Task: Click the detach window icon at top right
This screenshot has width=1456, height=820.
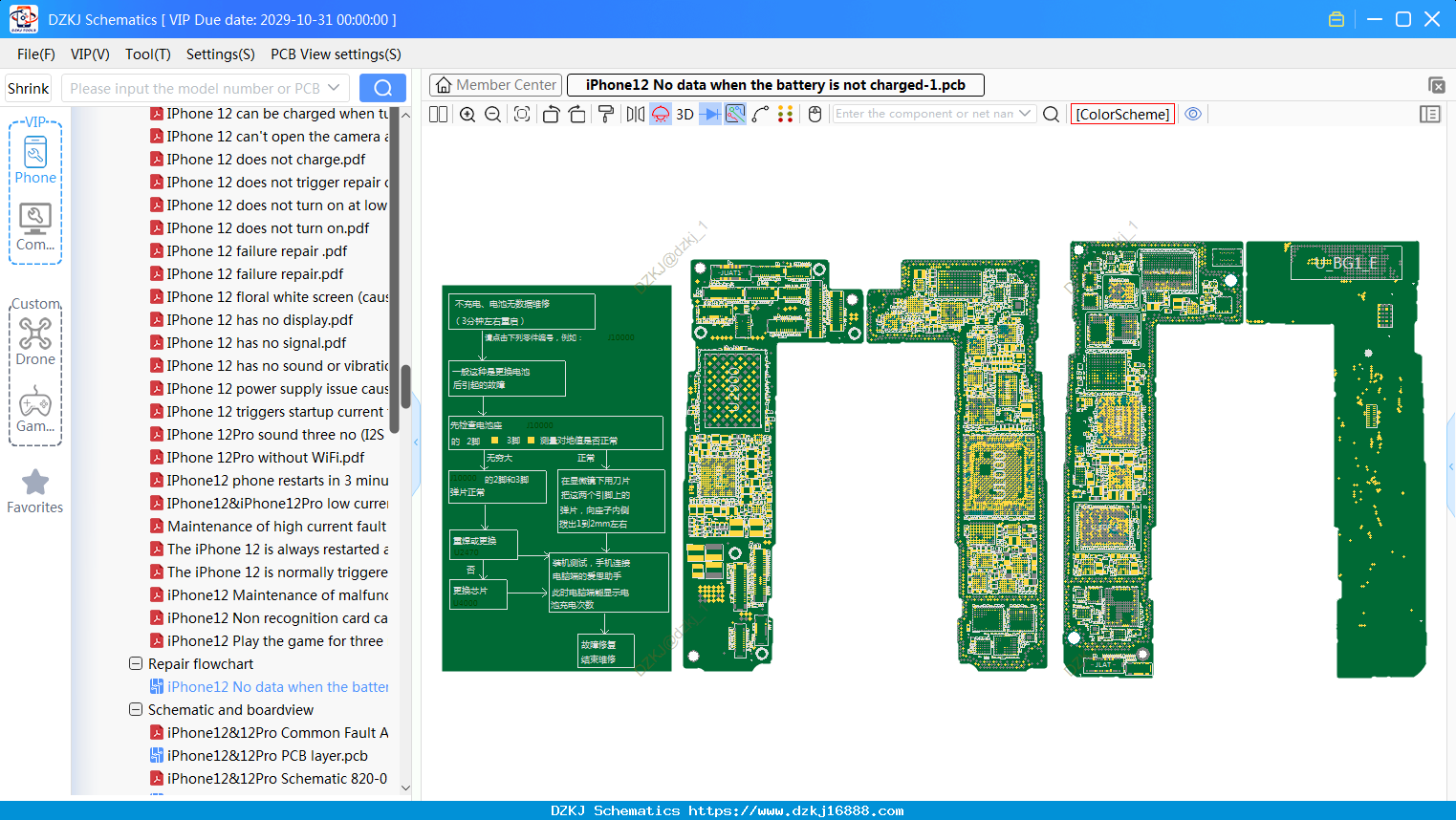Action: click(x=1436, y=85)
